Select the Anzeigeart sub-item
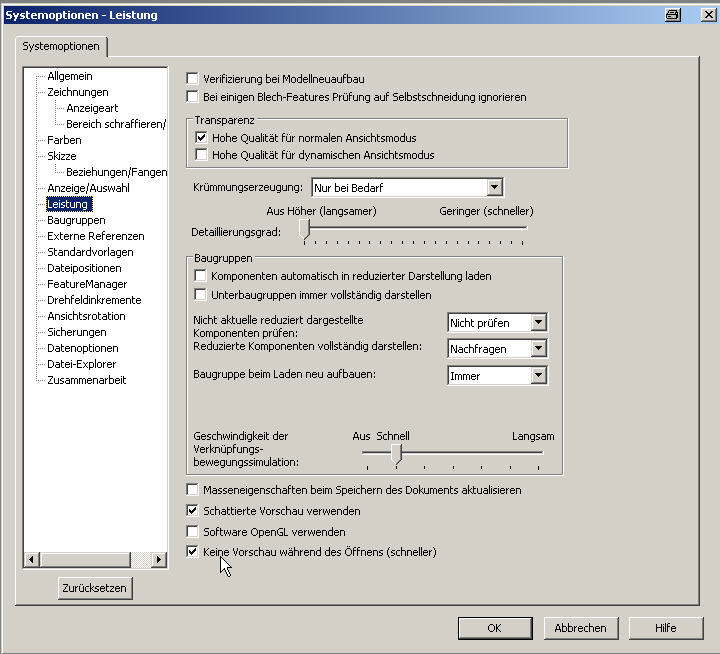 click(x=92, y=108)
